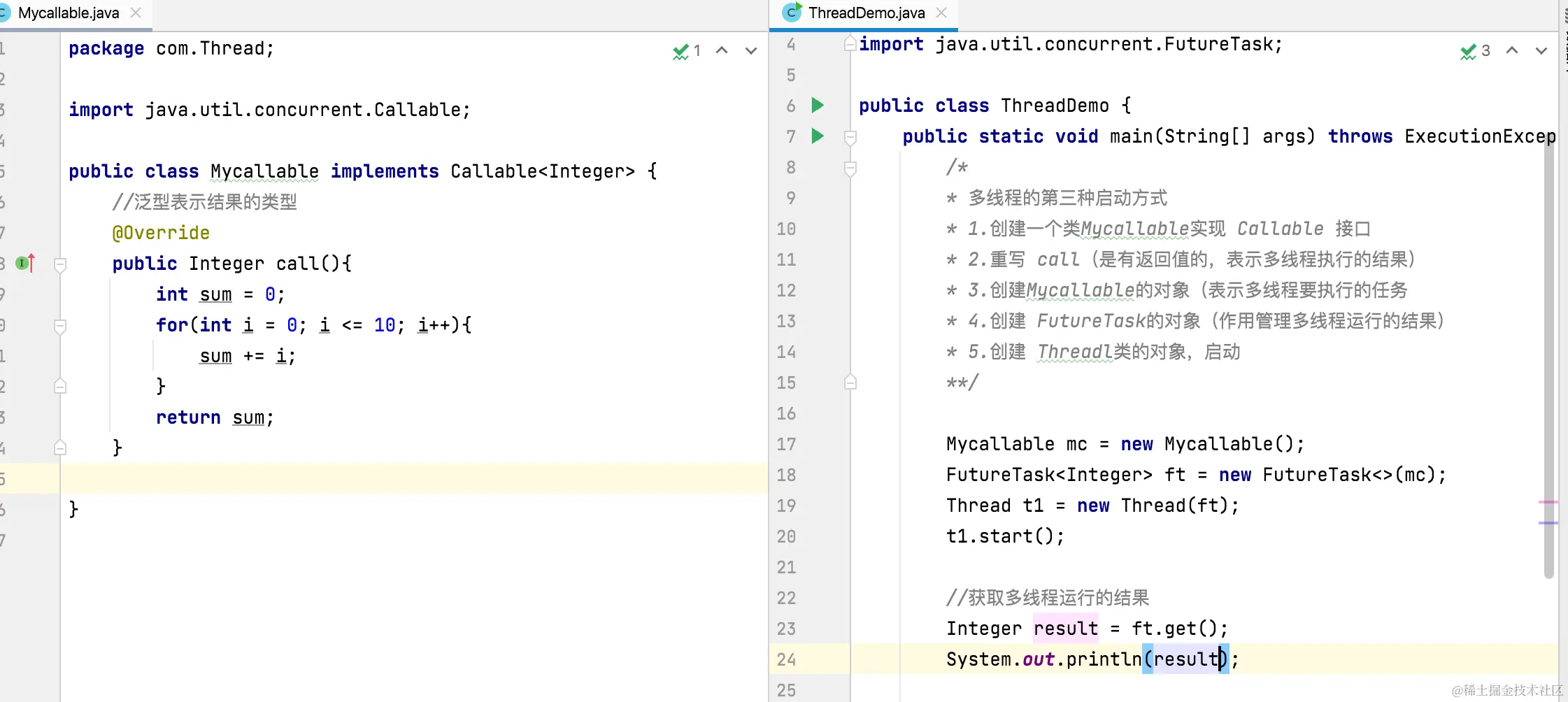
Task: Click 'return sum;' statement
Action: click(x=215, y=417)
